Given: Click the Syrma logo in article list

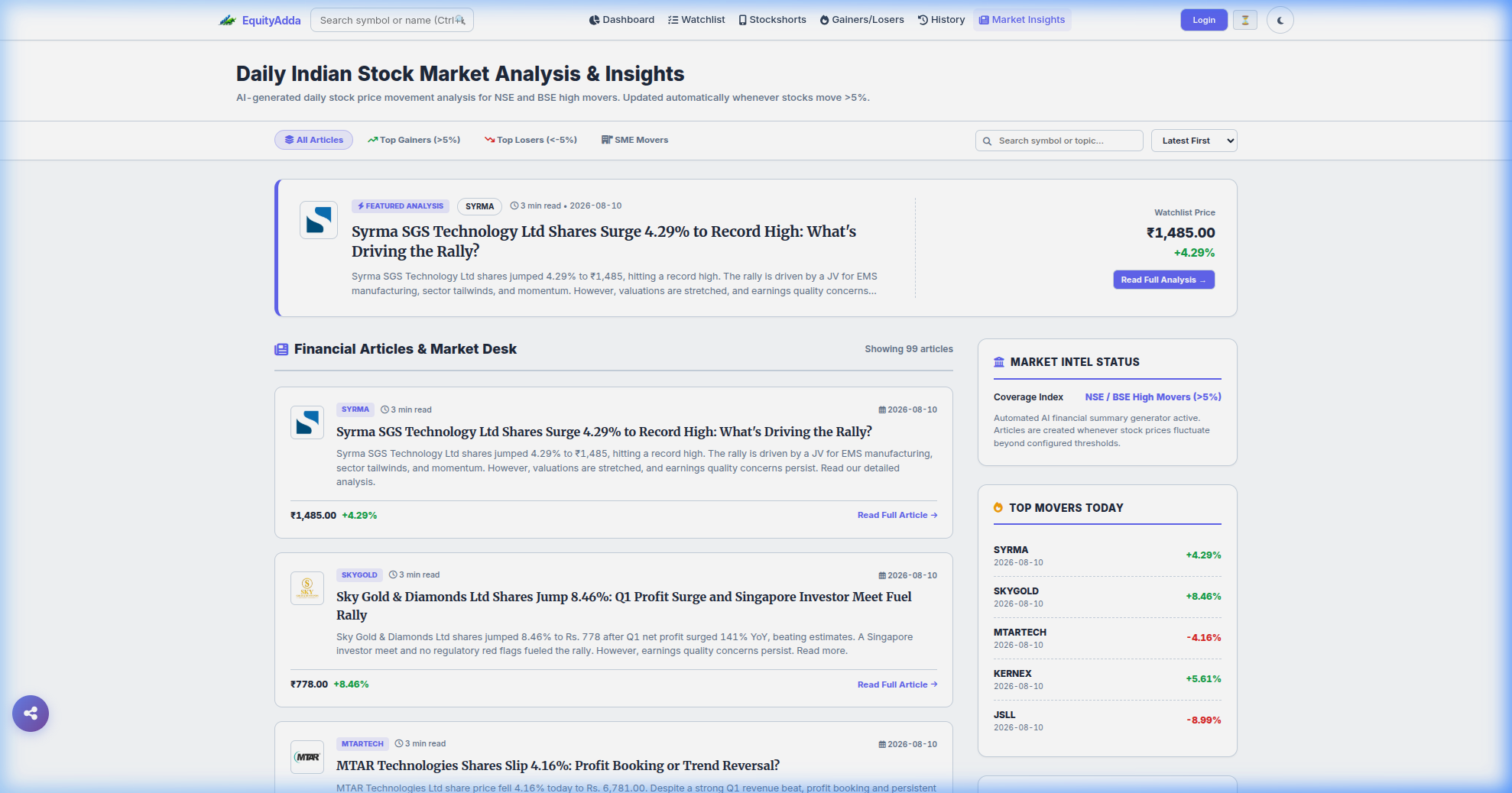Looking at the screenshot, I should click(307, 422).
